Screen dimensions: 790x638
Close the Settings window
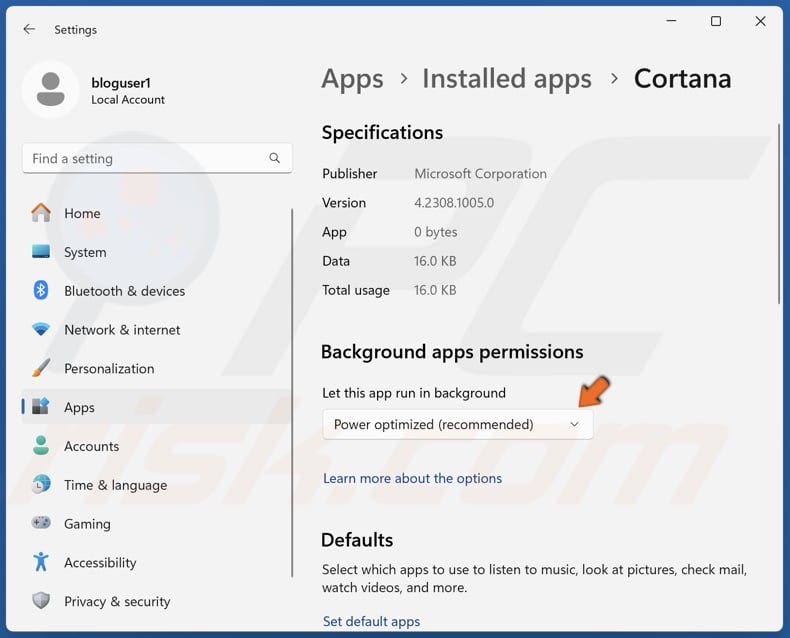(760, 21)
